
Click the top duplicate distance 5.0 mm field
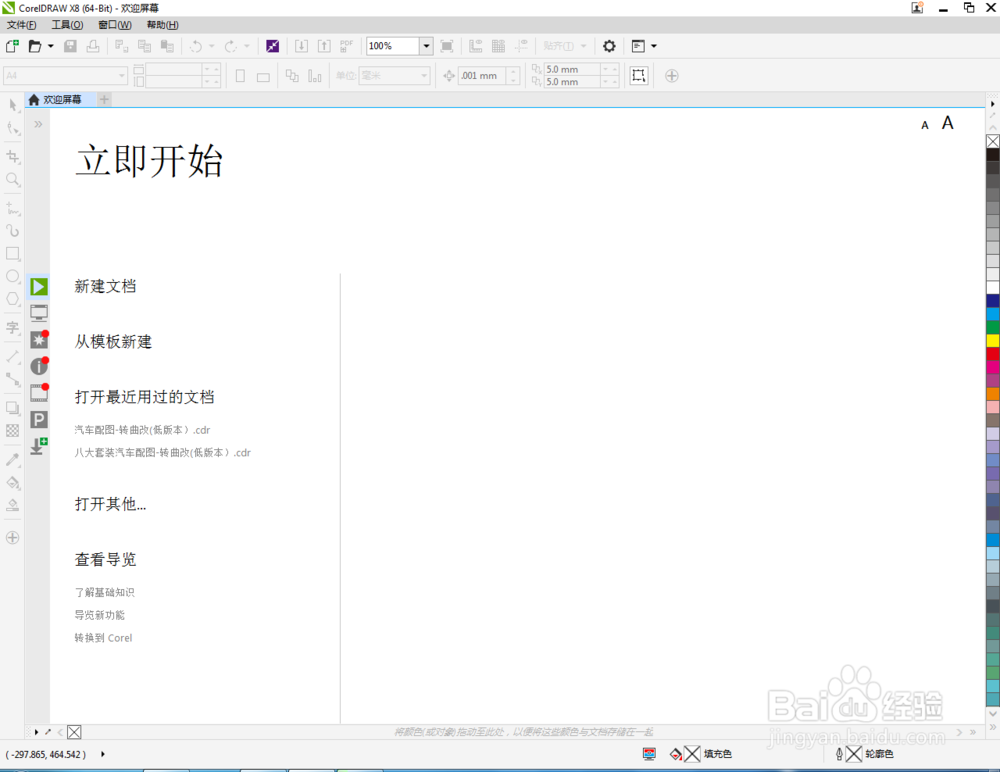tap(572, 69)
